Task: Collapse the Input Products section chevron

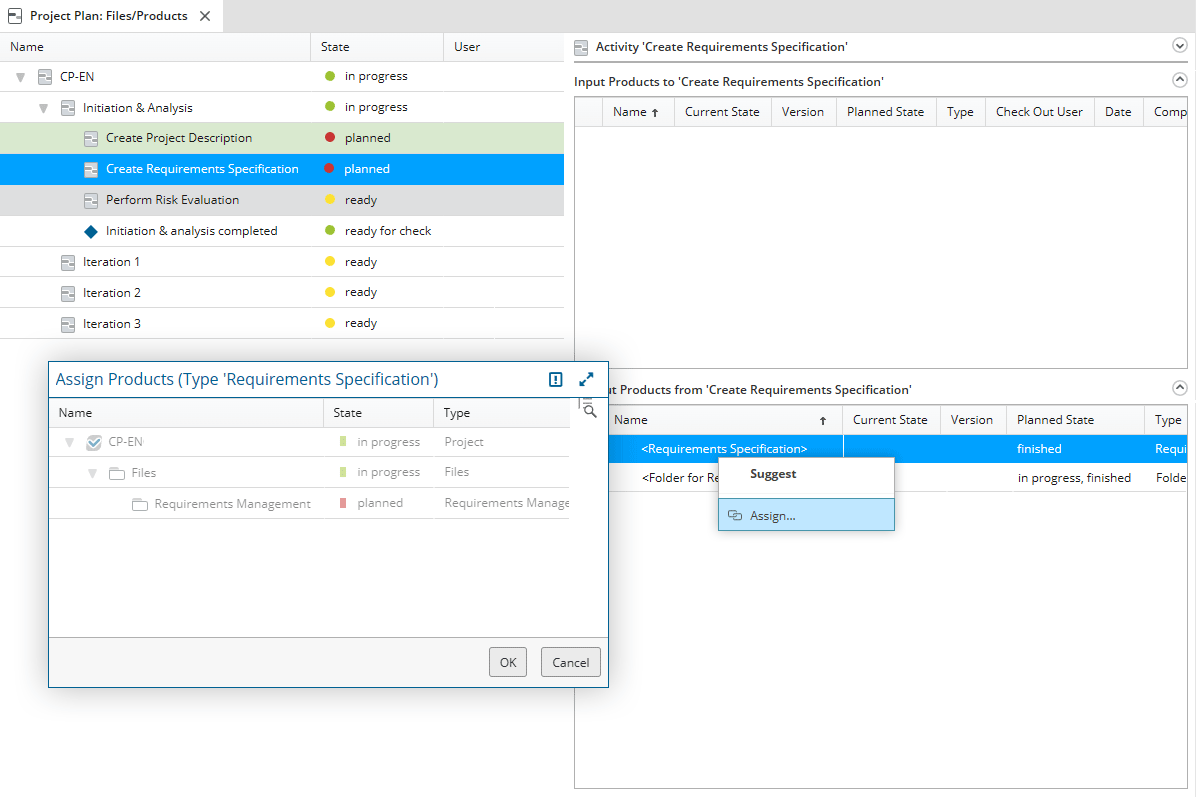Action: click(x=1179, y=81)
